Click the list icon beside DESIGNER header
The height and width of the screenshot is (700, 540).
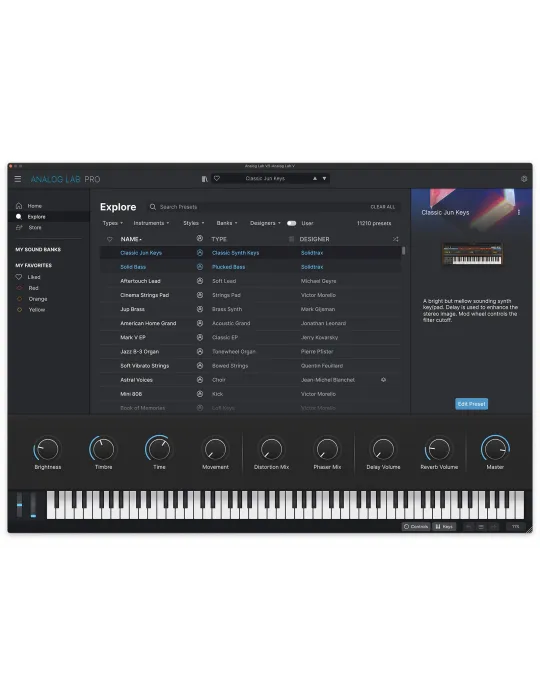(x=291, y=239)
